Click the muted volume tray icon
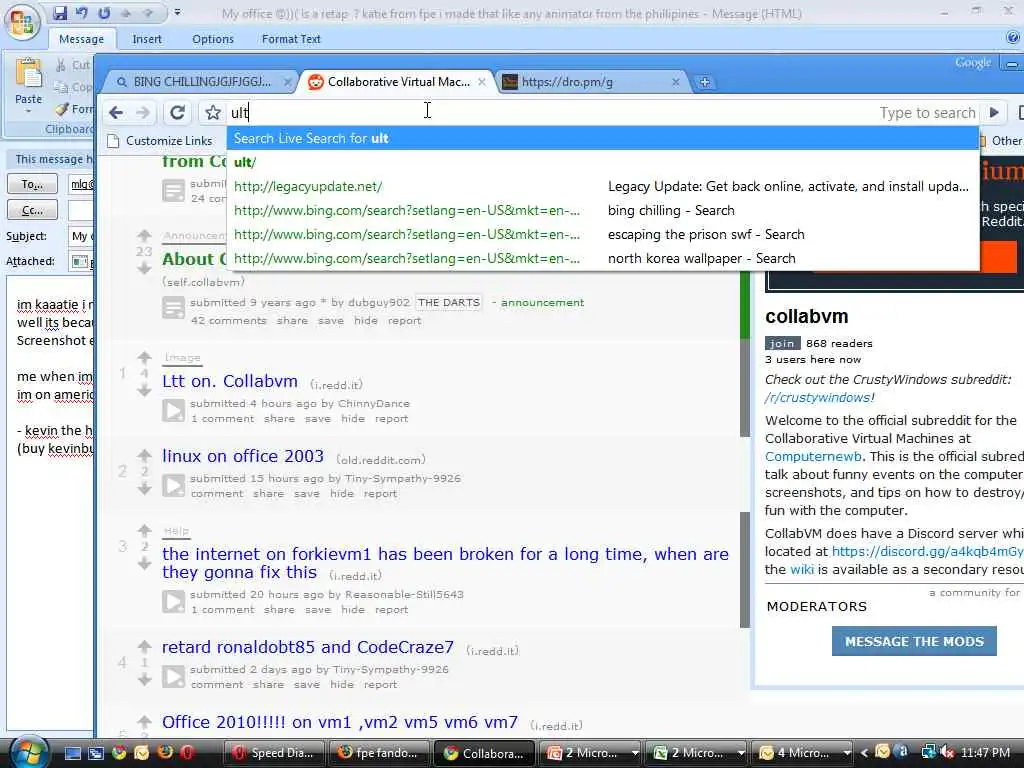This screenshot has height=768, width=1024. click(x=946, y=753)
